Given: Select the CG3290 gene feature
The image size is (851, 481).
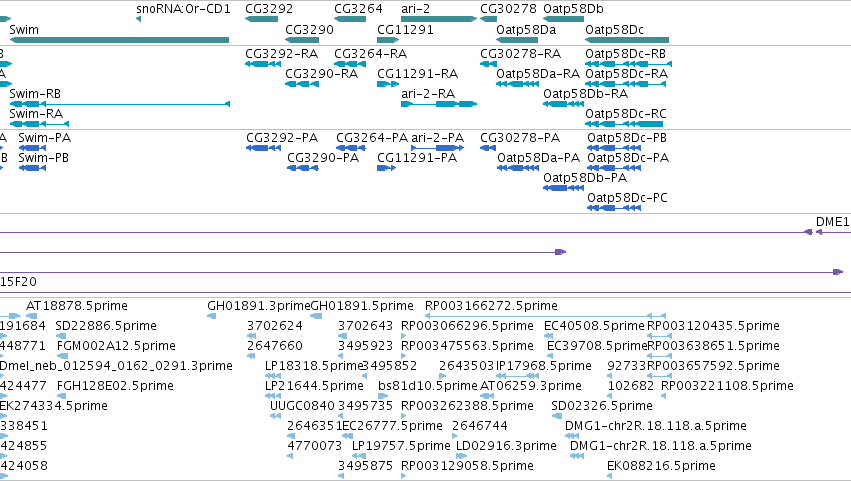Looking at the screenshot, I should tap(302, 40).
